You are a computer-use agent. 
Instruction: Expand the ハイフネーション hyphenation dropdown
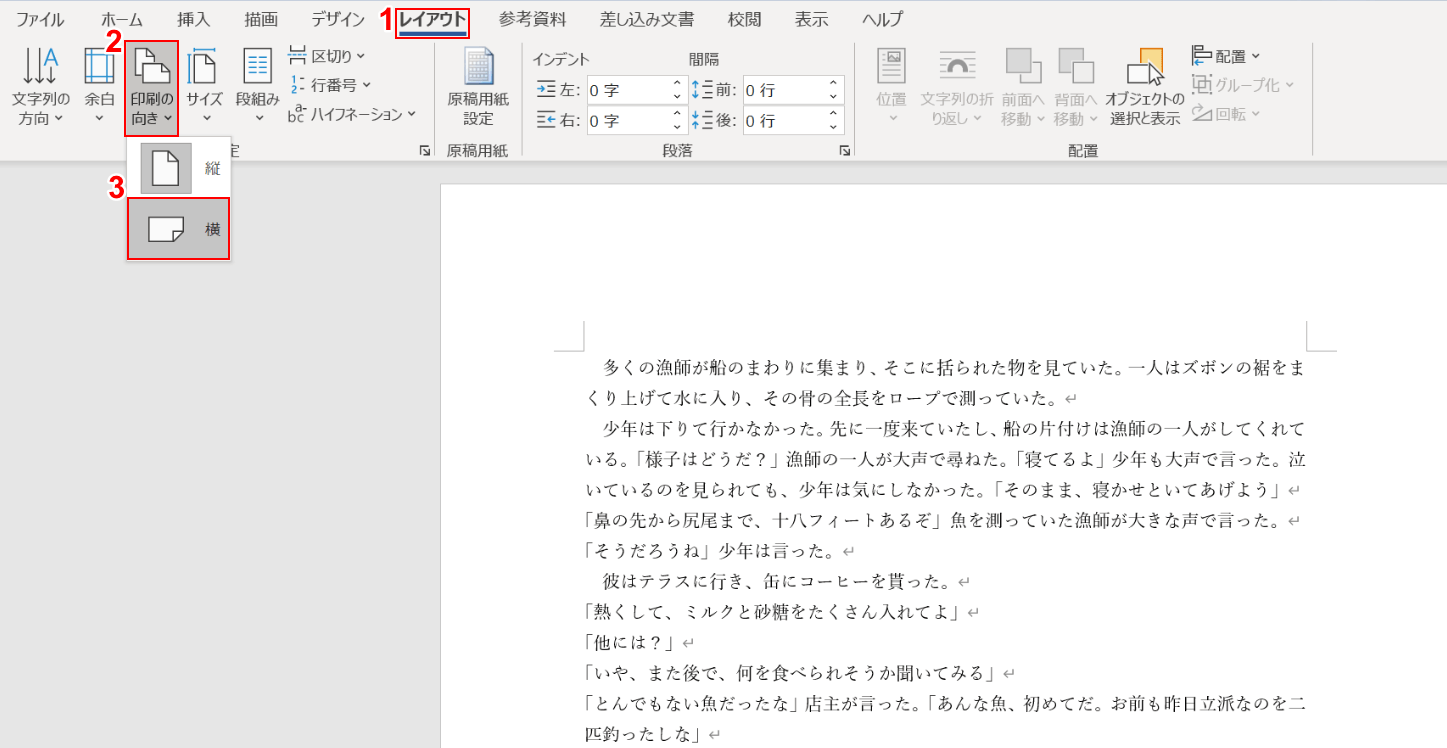coord(352,114)
